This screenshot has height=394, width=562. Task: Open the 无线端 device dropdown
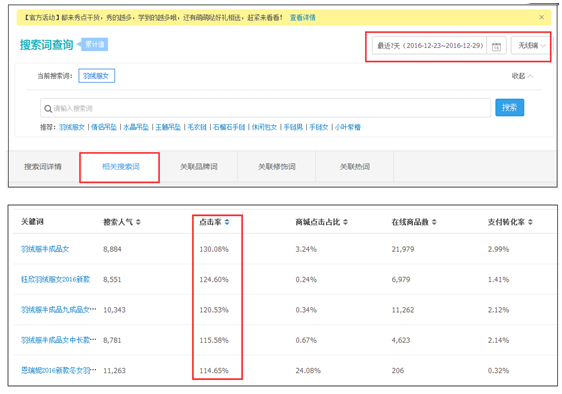[x=531, y=46]
